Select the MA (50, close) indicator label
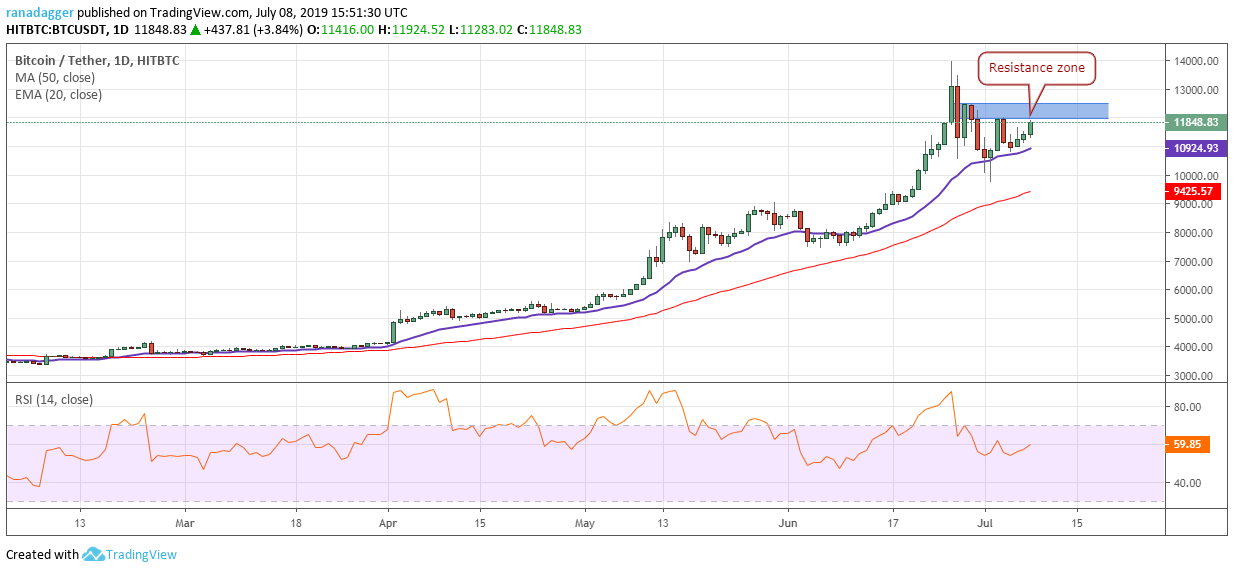The image size is (1234, 572). coord(57,77)
